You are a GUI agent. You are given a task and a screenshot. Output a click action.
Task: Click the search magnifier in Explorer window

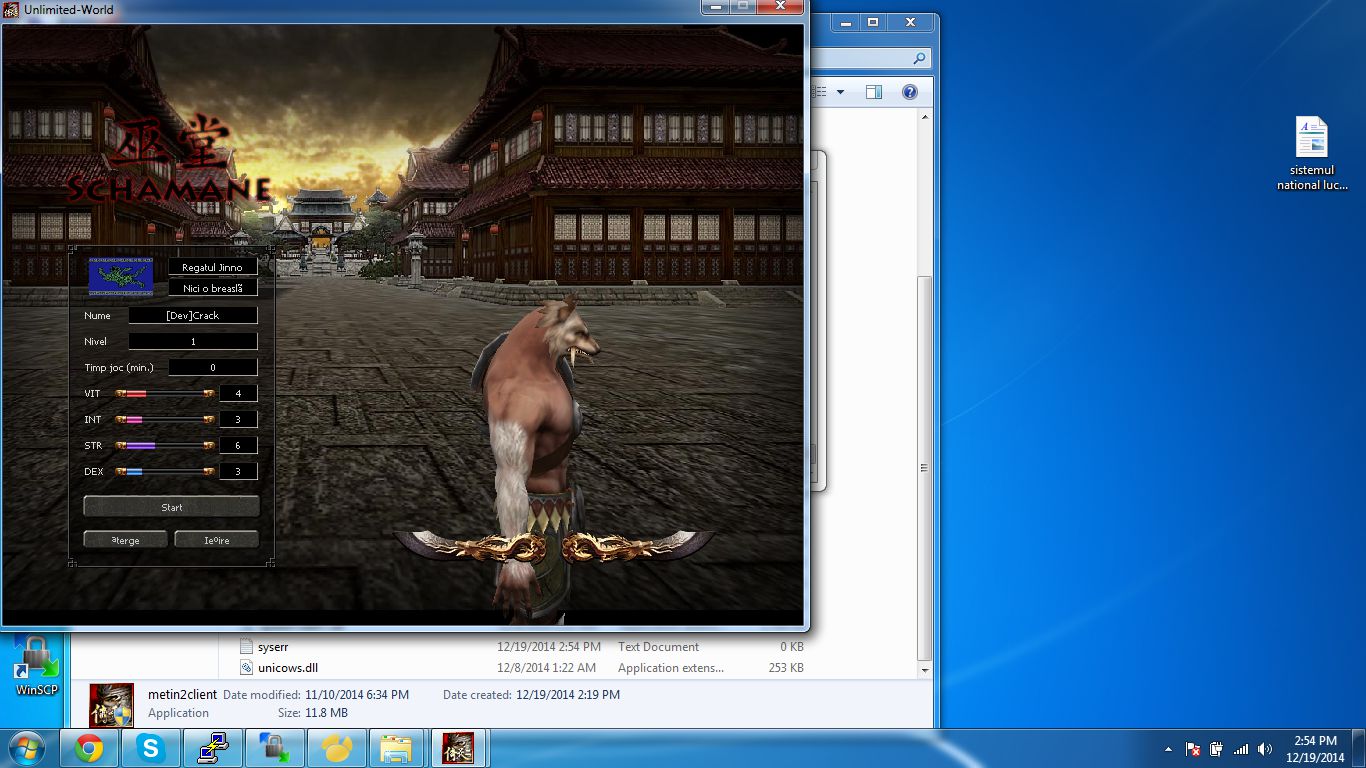pyautogui.click(x=920, y=58)
